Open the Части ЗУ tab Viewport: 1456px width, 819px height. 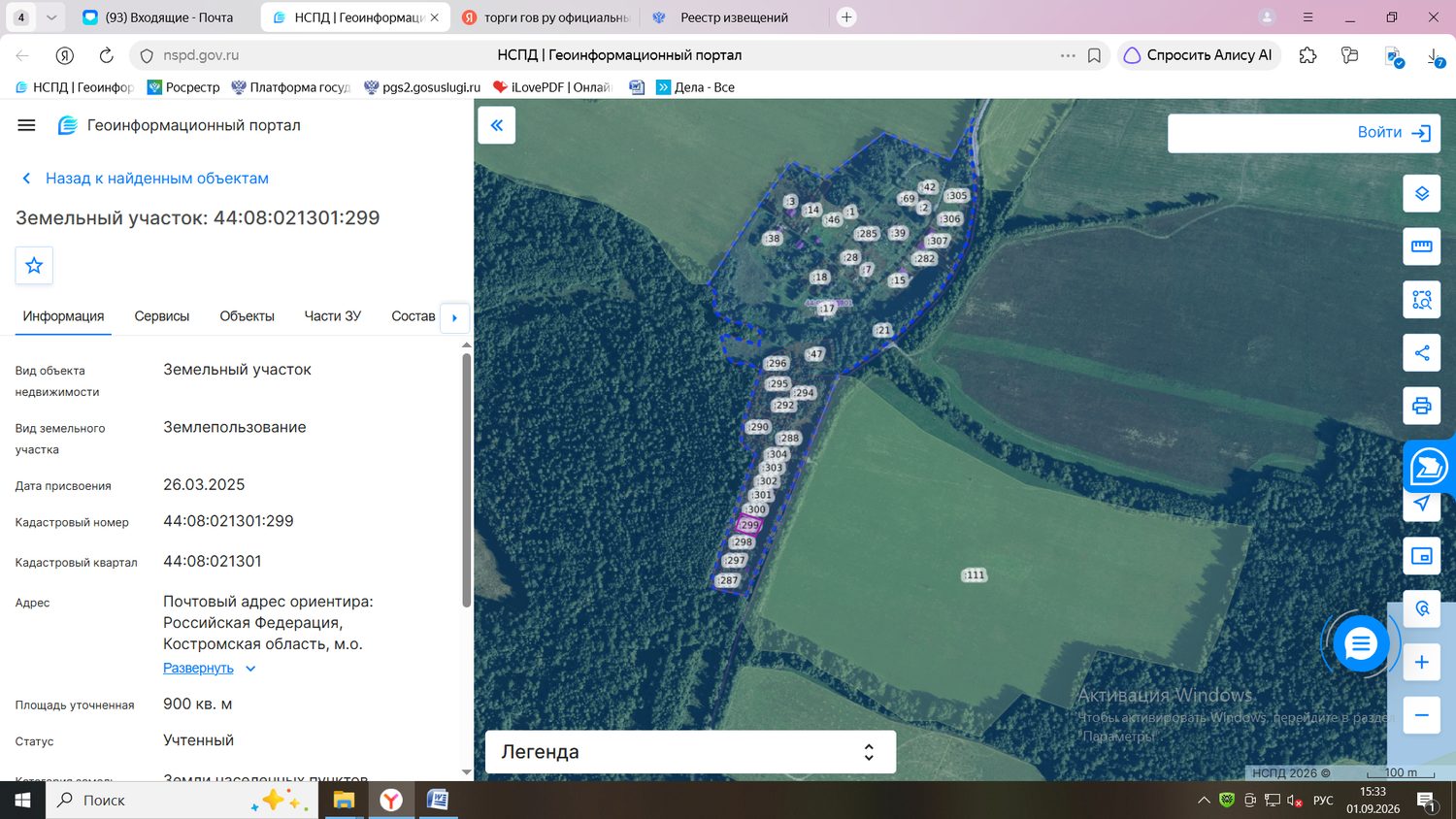[333, 316]
